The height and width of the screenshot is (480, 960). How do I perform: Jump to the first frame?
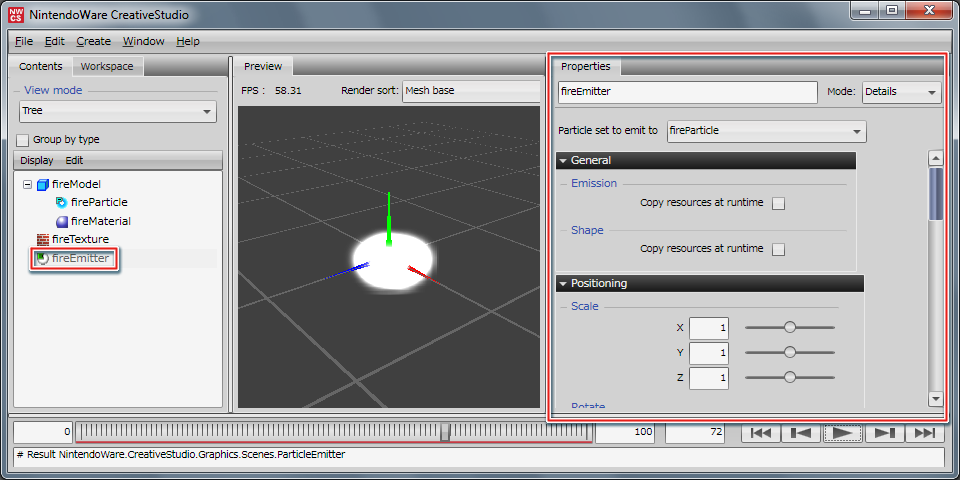click(760, 433)
